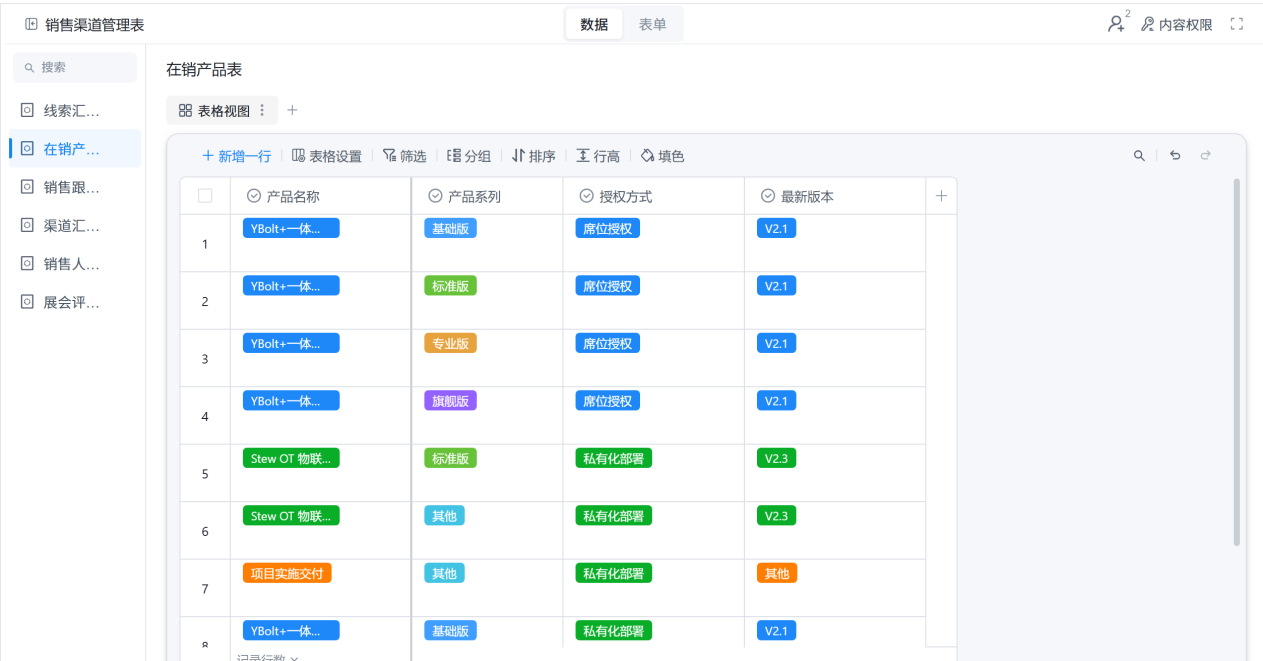Toggle the fullscreen icon
The image size is (1263, 661).
1237,24
